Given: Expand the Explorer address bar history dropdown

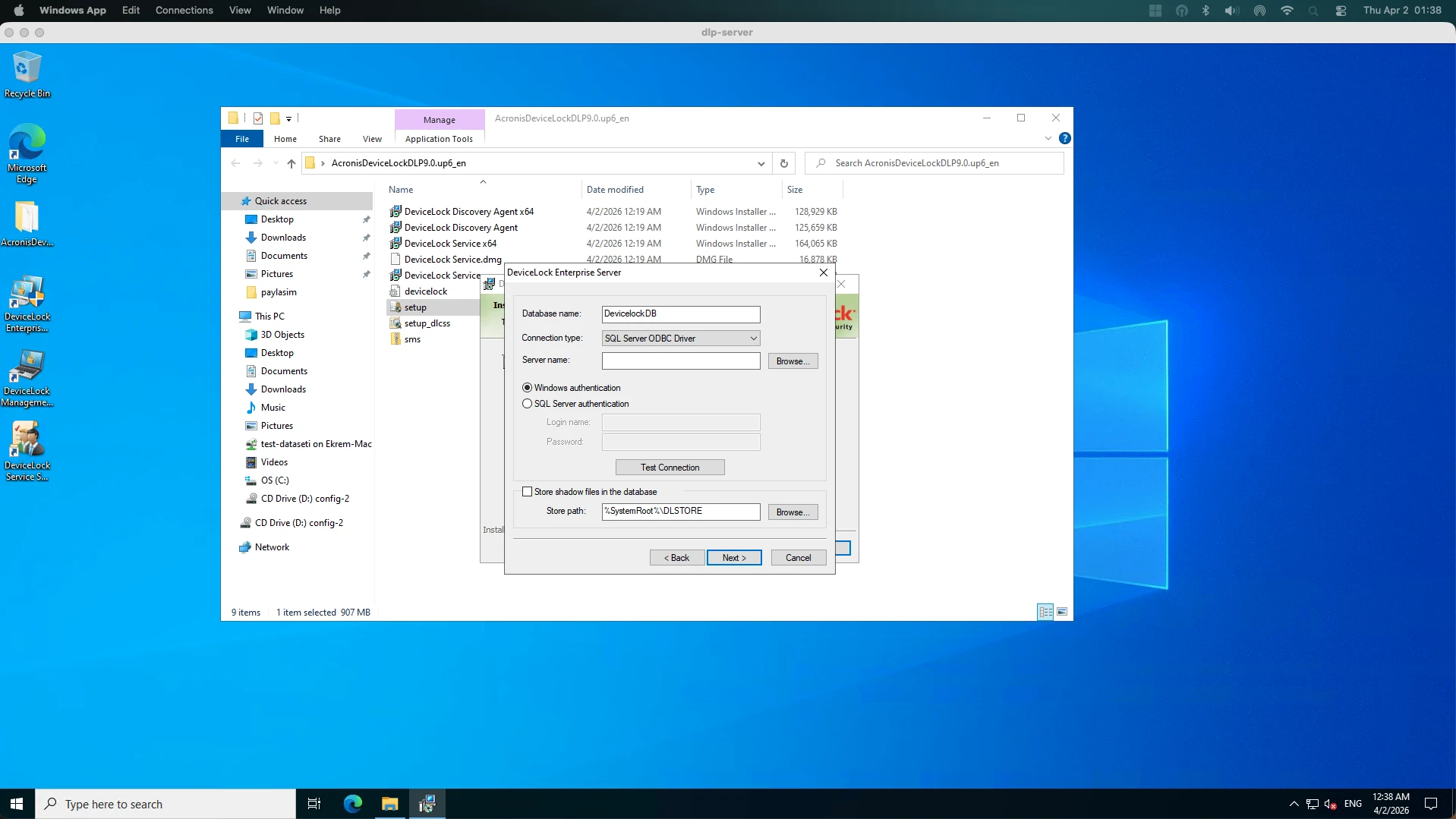Looking at the screenshot, I should (x=761, y=163).
